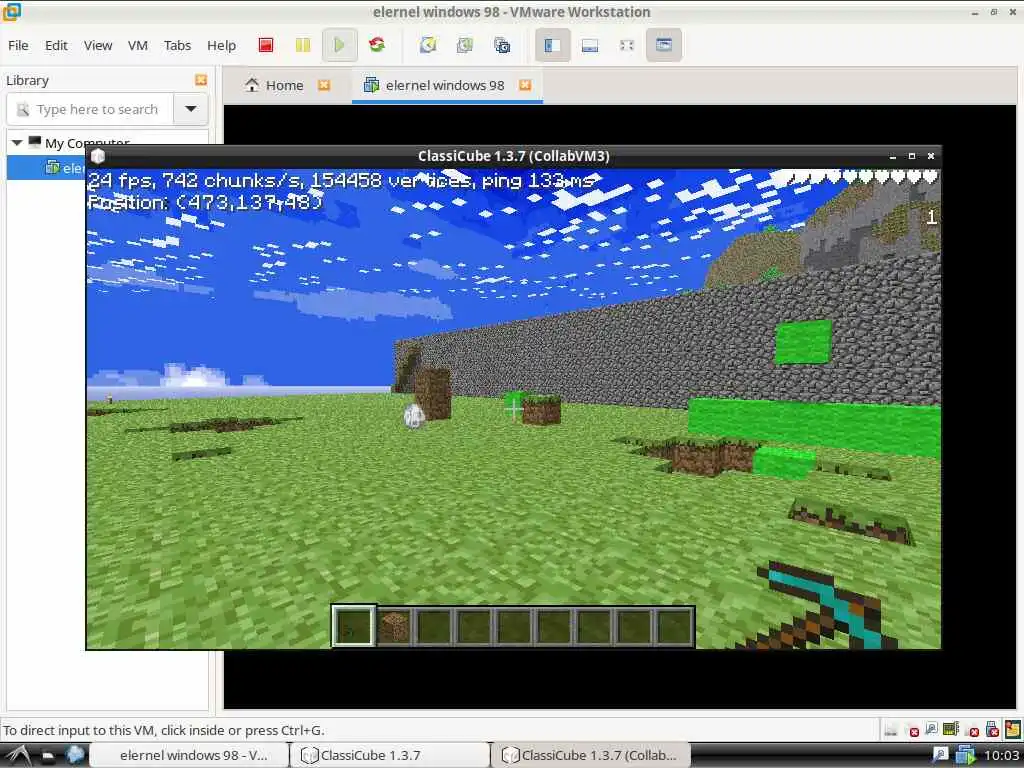Open the snapshot manager icon
Image resolution: width=1024 pixels, height=768 pixels.
tap(502, 45)
